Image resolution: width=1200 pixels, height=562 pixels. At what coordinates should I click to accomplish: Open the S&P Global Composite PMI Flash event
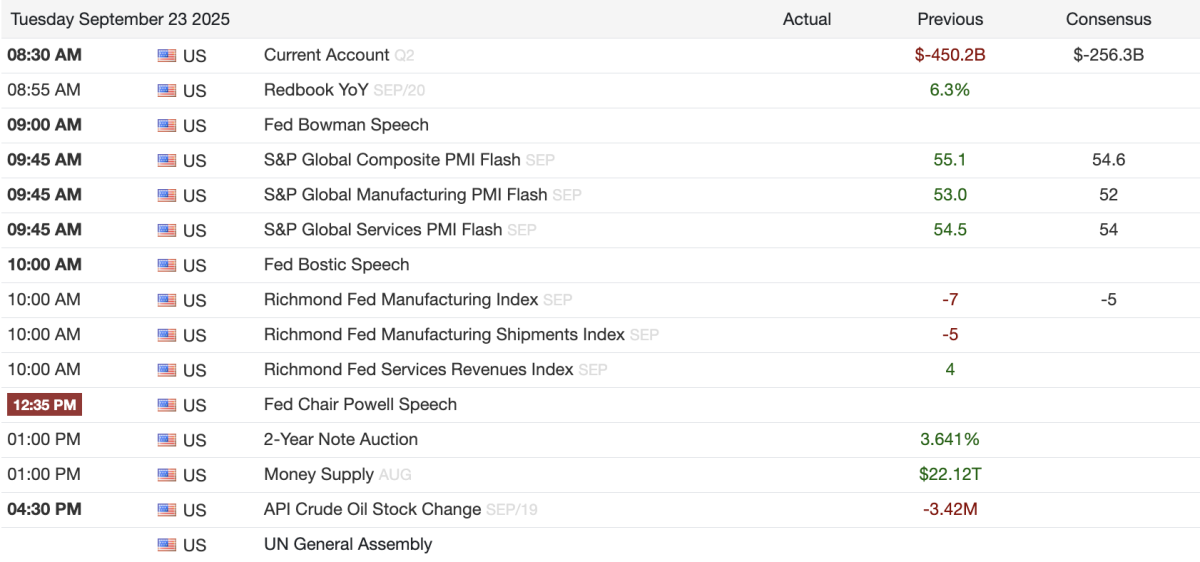click(392, 160)
